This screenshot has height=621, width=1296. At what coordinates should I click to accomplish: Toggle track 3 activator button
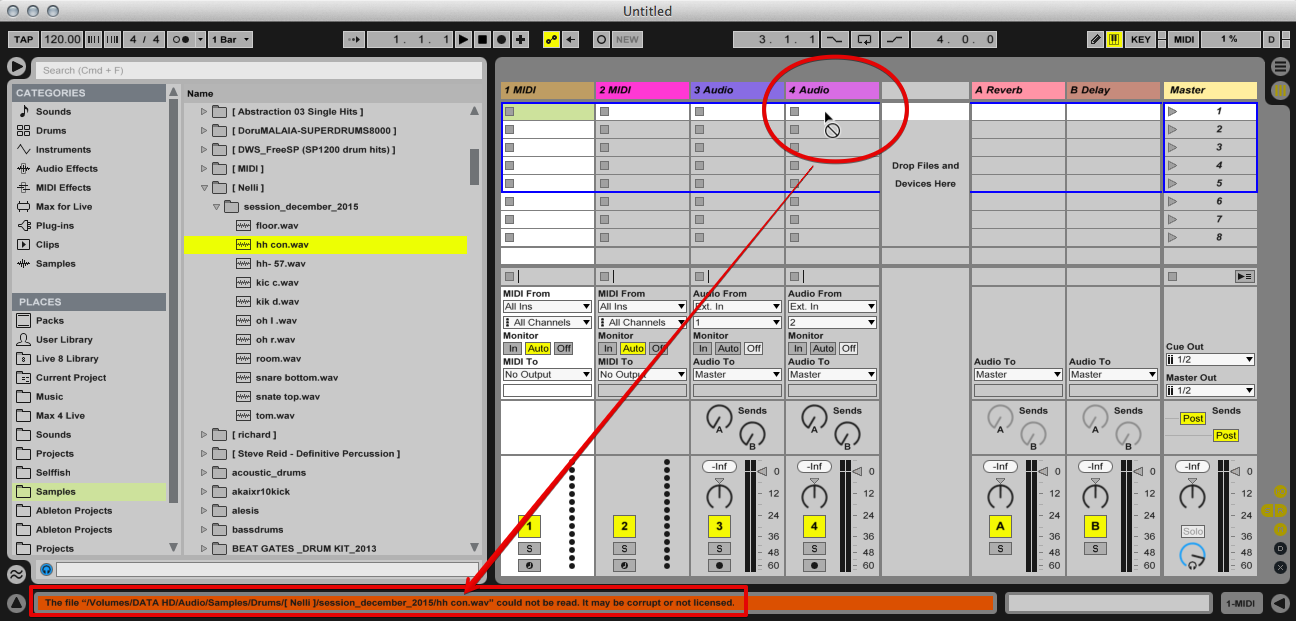(719, 526)
